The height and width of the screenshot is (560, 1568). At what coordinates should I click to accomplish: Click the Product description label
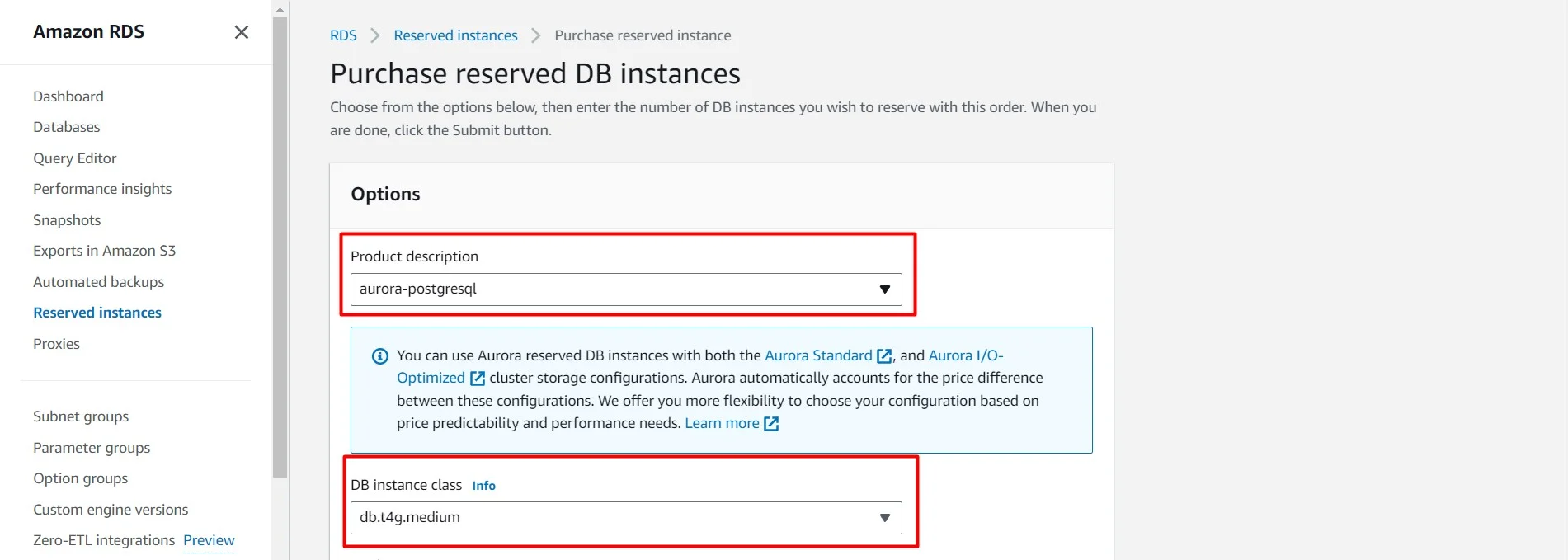414,256
